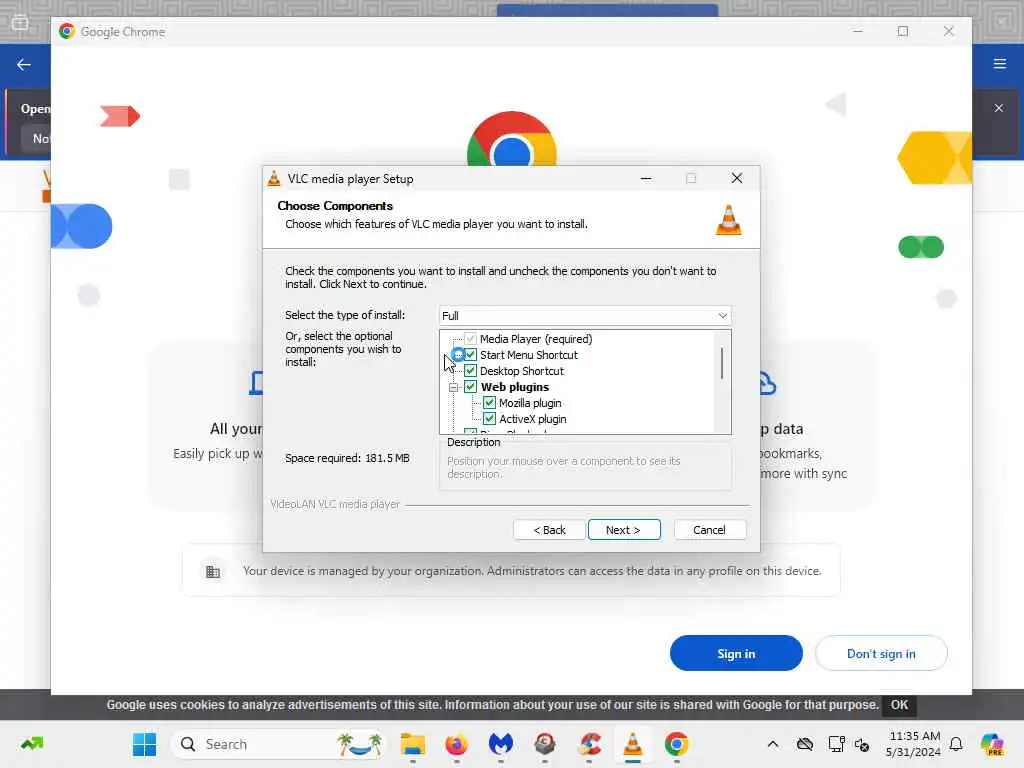This screenshot has height=768, width=1024.
Task: Uncheck the ActiveX plugin checkbox
Action: [x=489, y=419]
